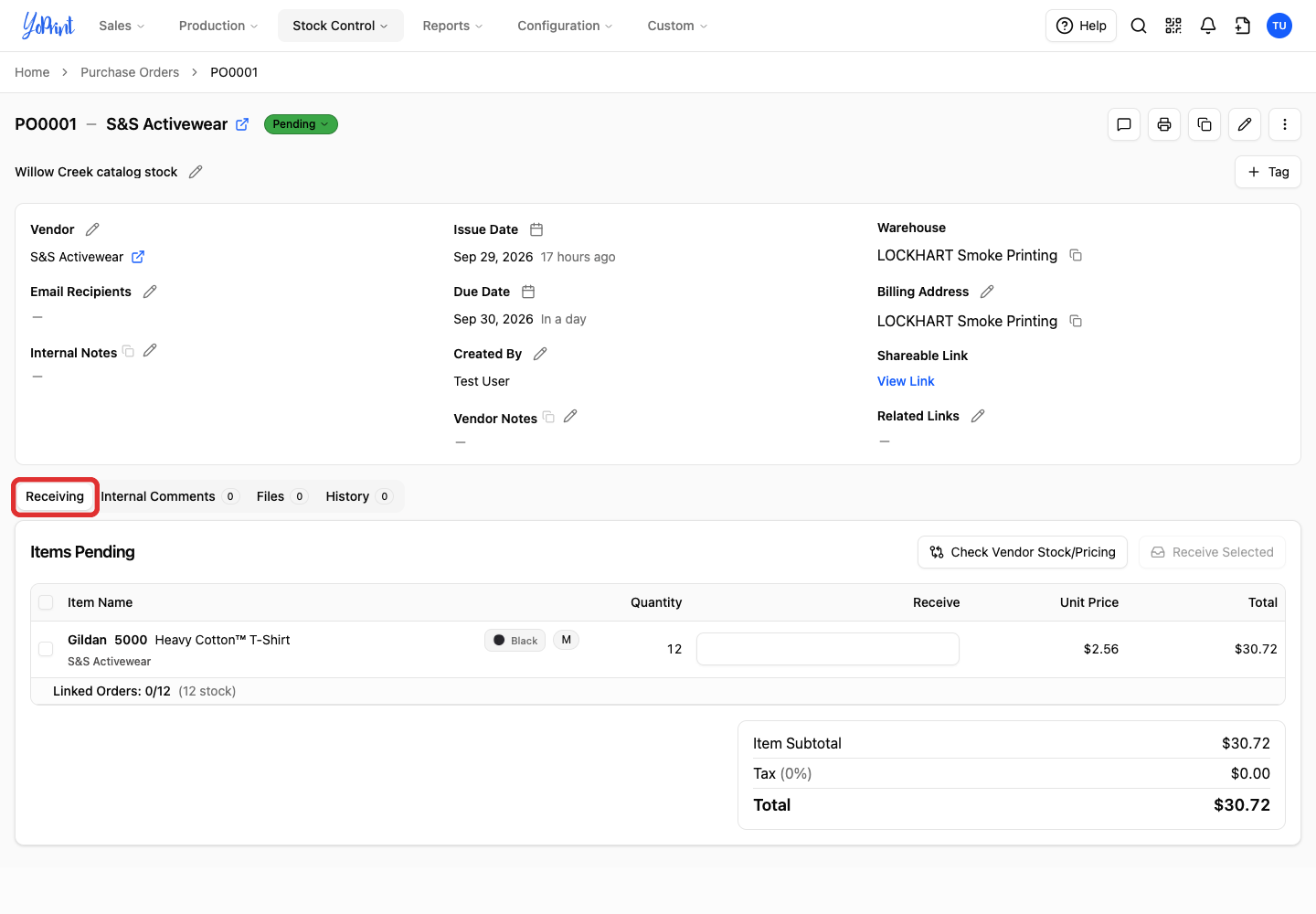Image resolution: width=1316 pixels, height=914 pixels.
Task: Go to Purchase Orders breadcrumb
Action: [x=130, y=72]
